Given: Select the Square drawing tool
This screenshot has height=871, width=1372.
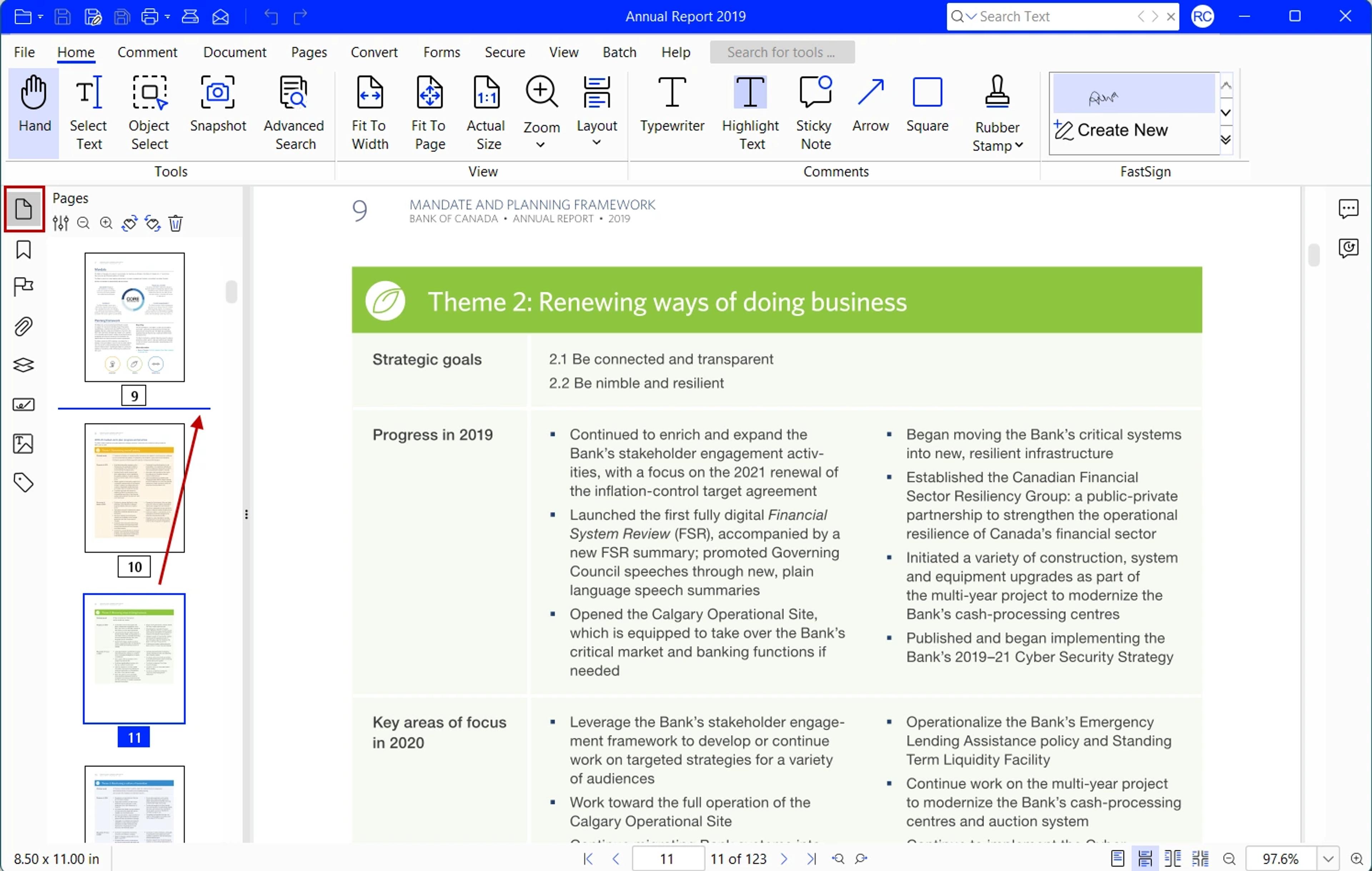Looking at the screenshot, I should click(x=927, y=105).
